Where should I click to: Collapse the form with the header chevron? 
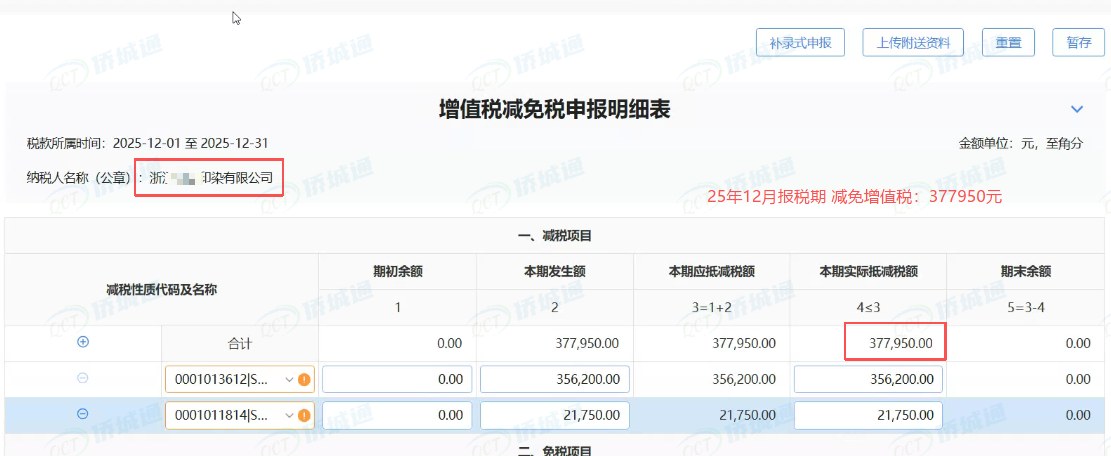click(1077, 109)
